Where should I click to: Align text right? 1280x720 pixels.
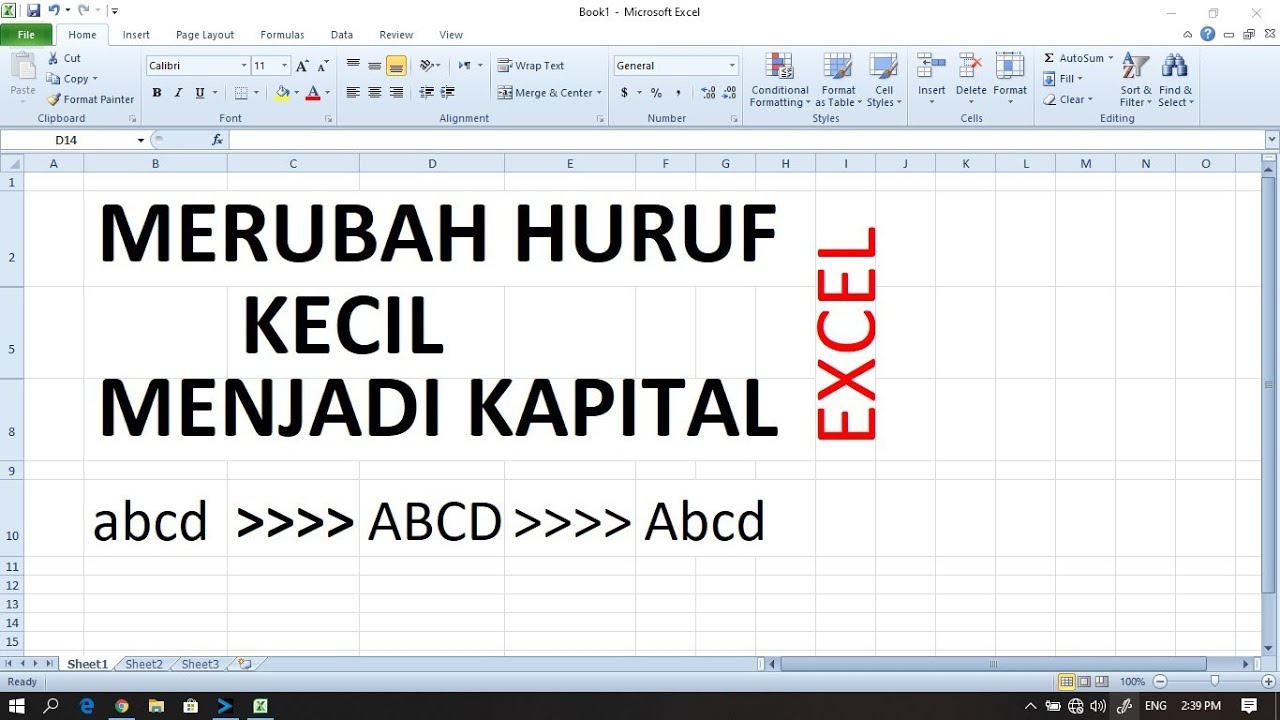(396, 93)
